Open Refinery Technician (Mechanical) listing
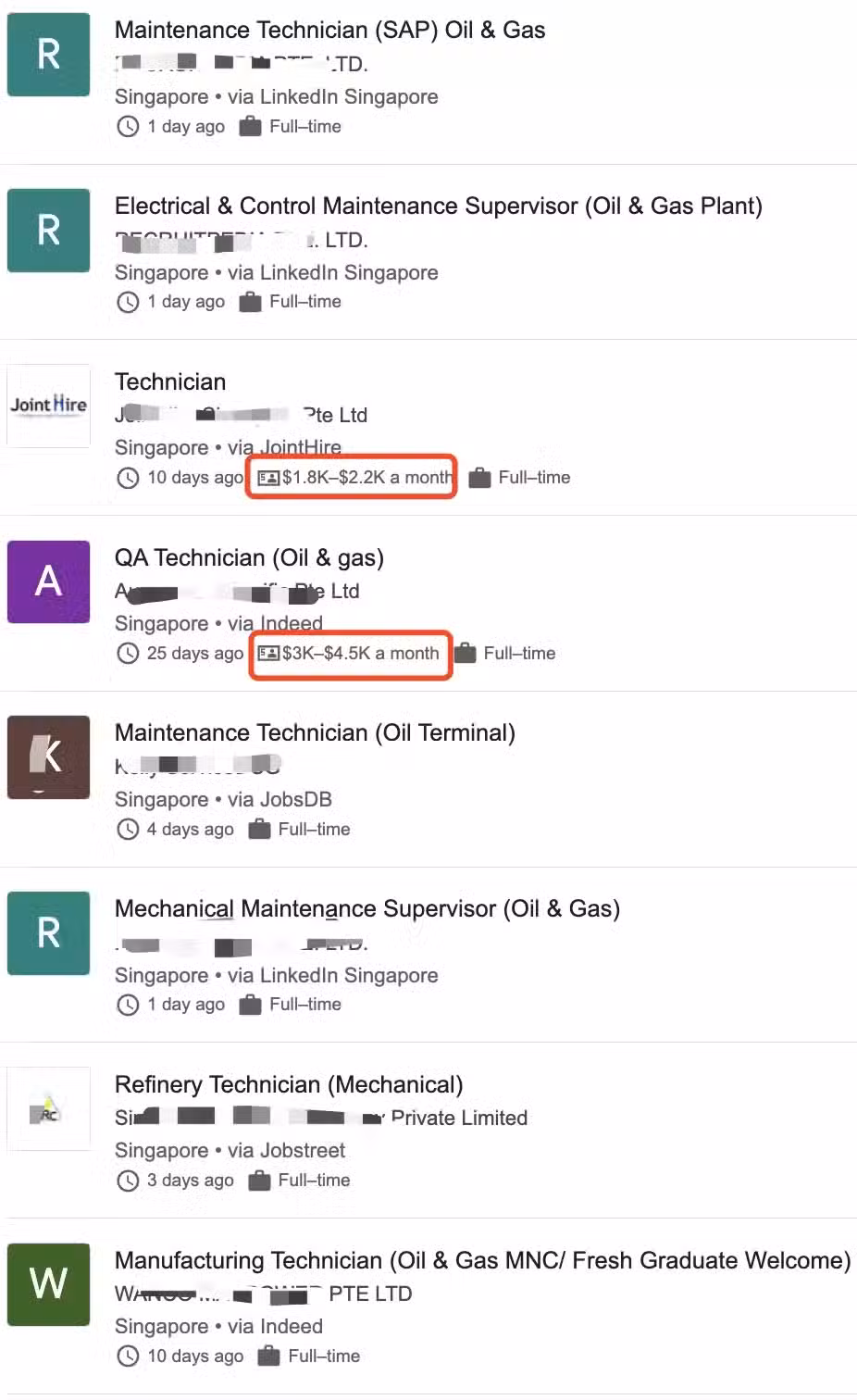 (x=289, y=1084)
